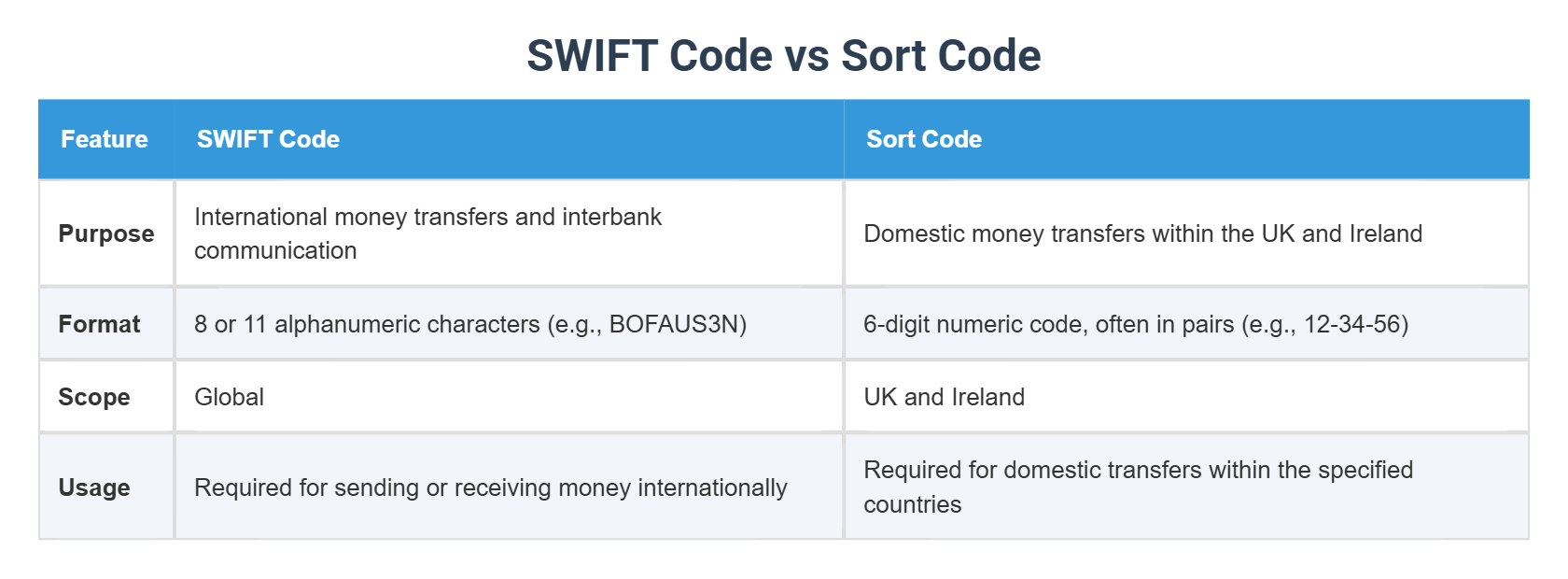Click 'SWIFT Code' in the page title
Image resolution: width=1568 pixels, height=579 pixels.
[650, 56]
